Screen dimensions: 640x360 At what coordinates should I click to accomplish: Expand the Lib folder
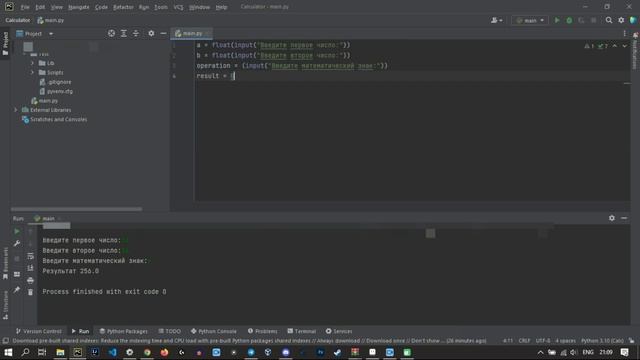(32, 63)
